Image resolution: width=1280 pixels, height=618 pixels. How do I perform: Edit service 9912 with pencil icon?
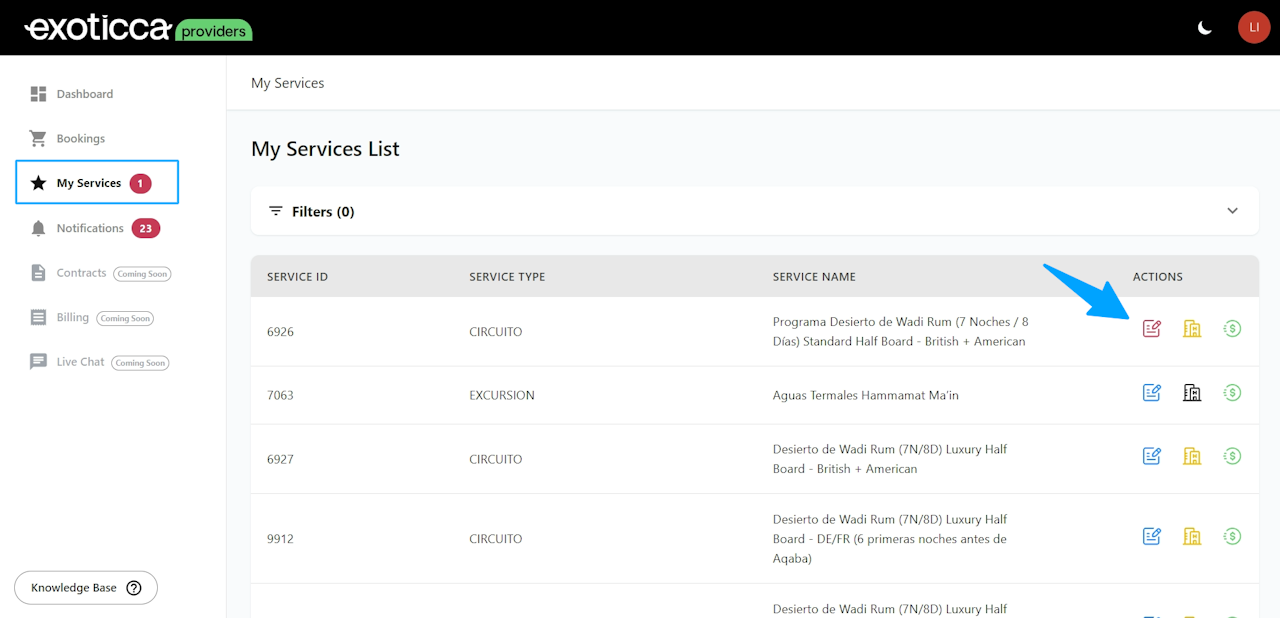click(1152, 536)
